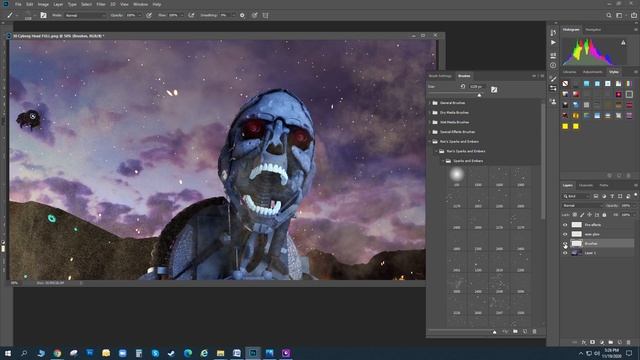Switch to the Brush Settings tab
The width and height of the screenshot is (640, 360).
click(440, 76)
